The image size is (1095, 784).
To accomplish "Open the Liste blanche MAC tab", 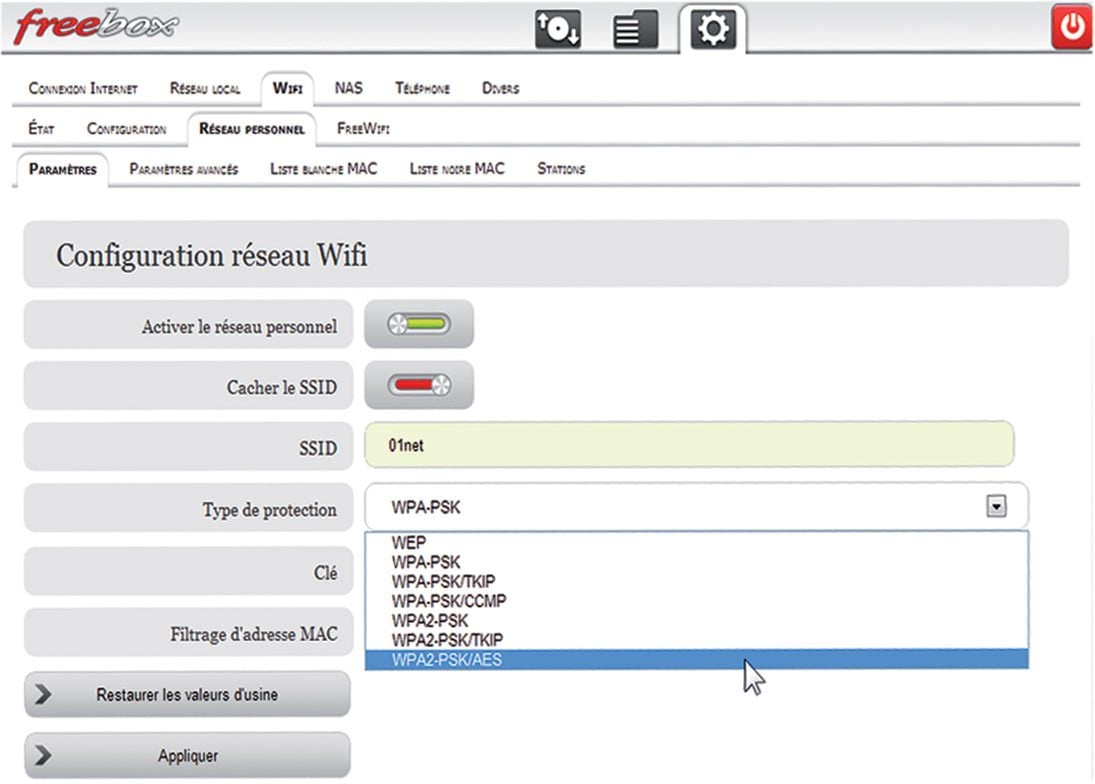I will pos(323,169).
